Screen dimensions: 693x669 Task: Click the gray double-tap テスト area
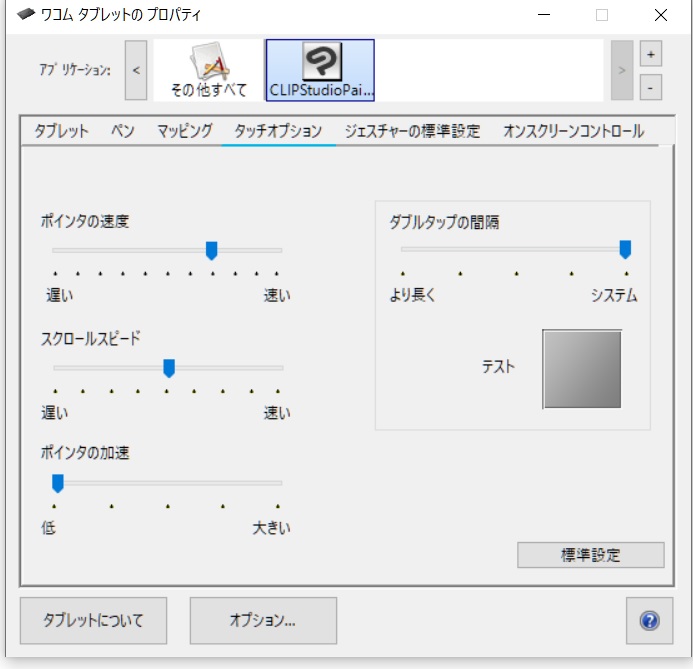583,369
